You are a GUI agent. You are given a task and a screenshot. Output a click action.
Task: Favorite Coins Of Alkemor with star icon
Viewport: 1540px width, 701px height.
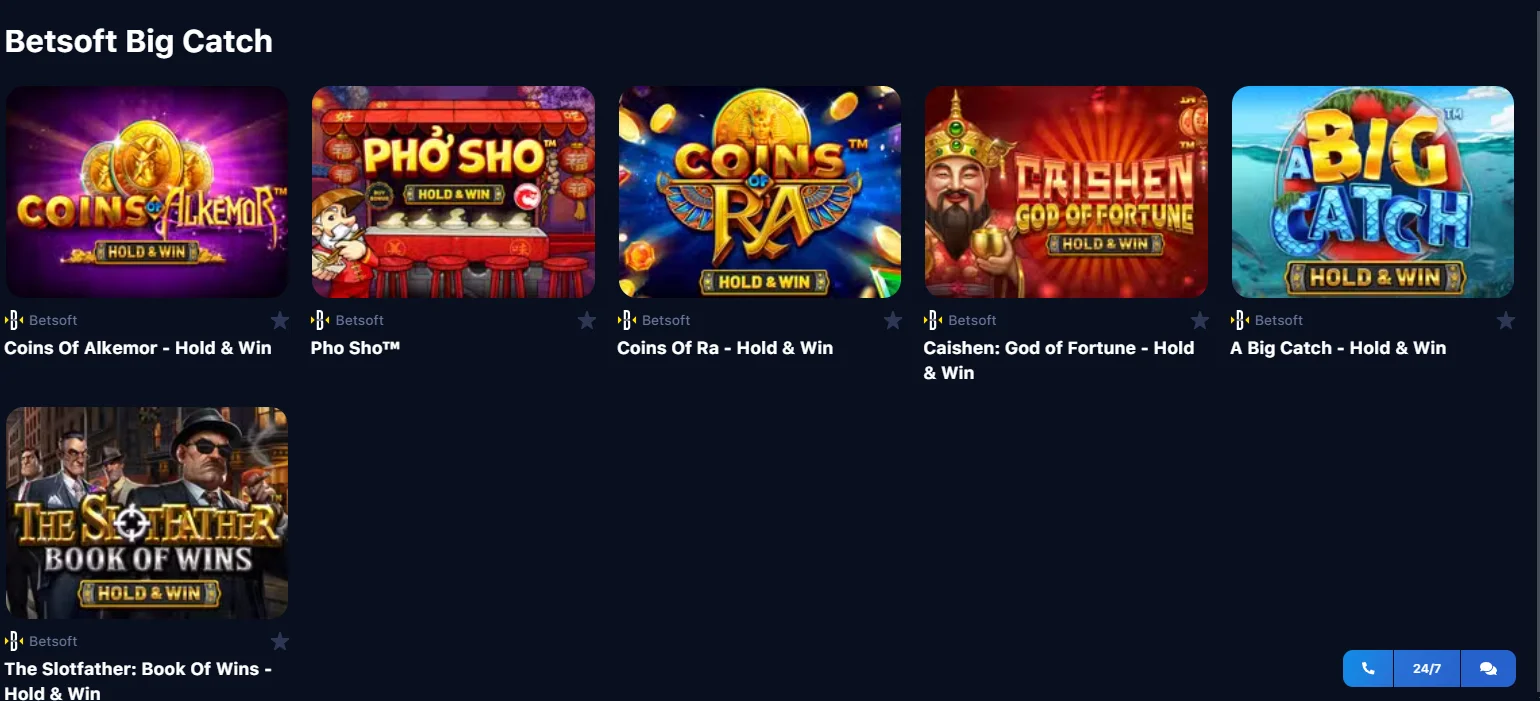(280, 320)
